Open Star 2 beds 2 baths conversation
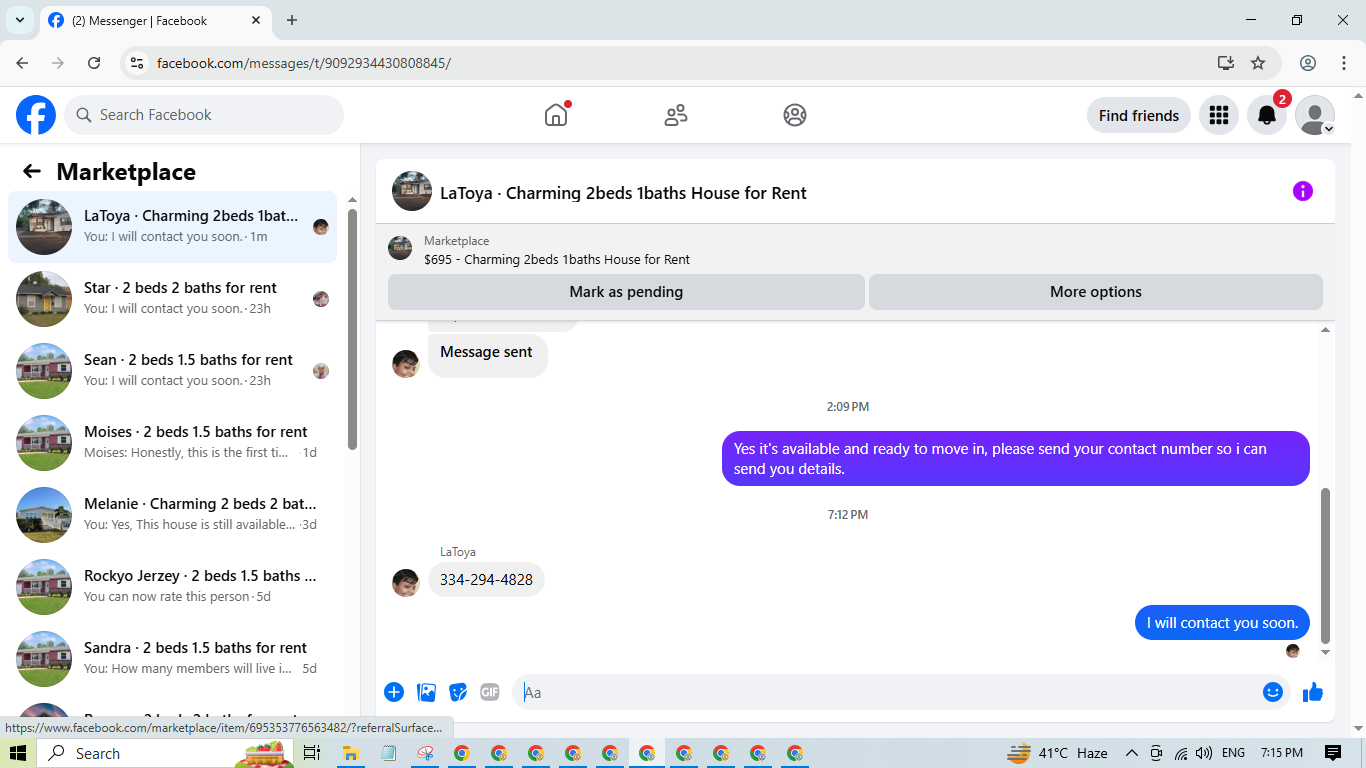The image size is (1366, 768). (x=172, y=299)
